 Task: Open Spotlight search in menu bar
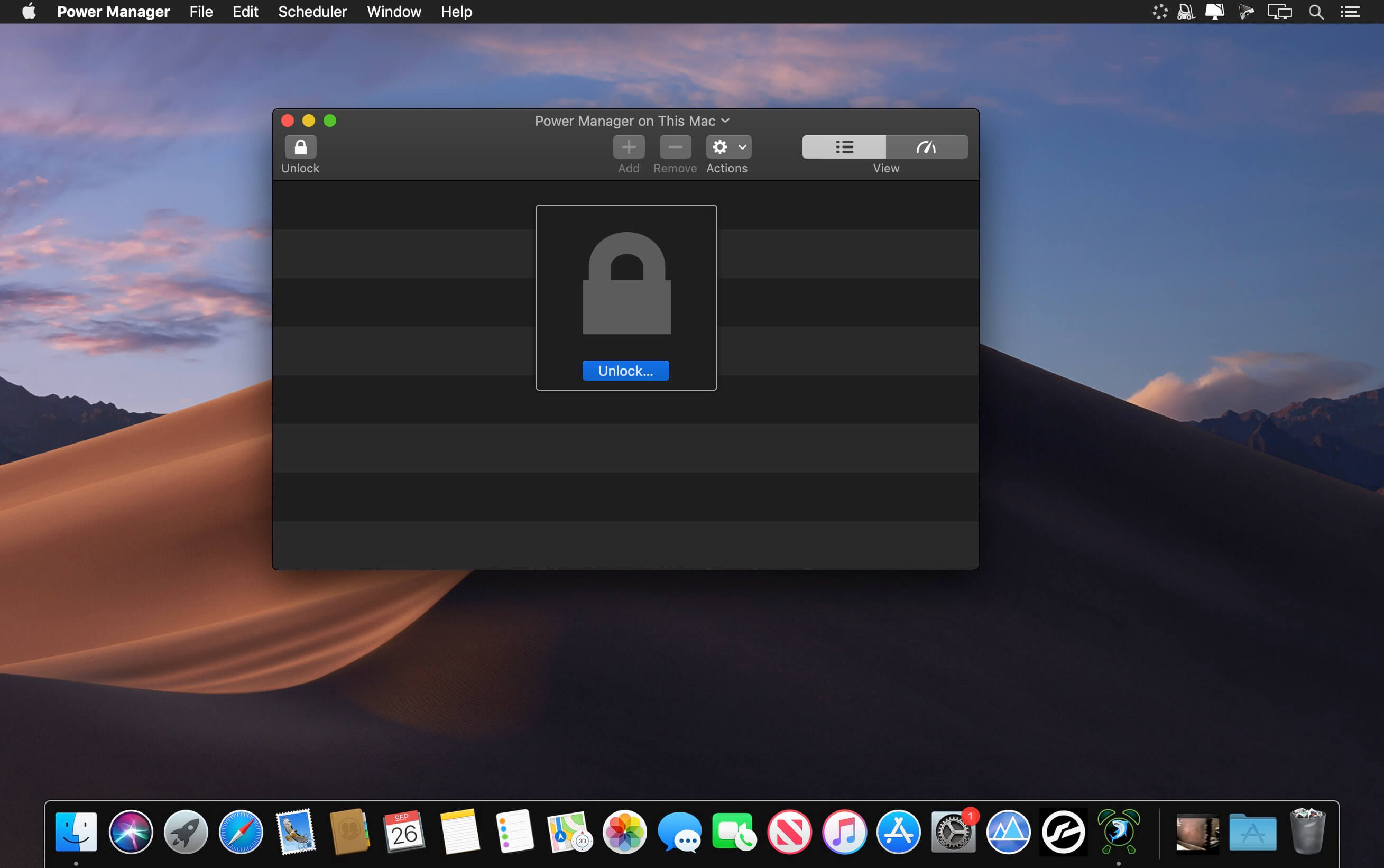click(x=1316, y=12)
